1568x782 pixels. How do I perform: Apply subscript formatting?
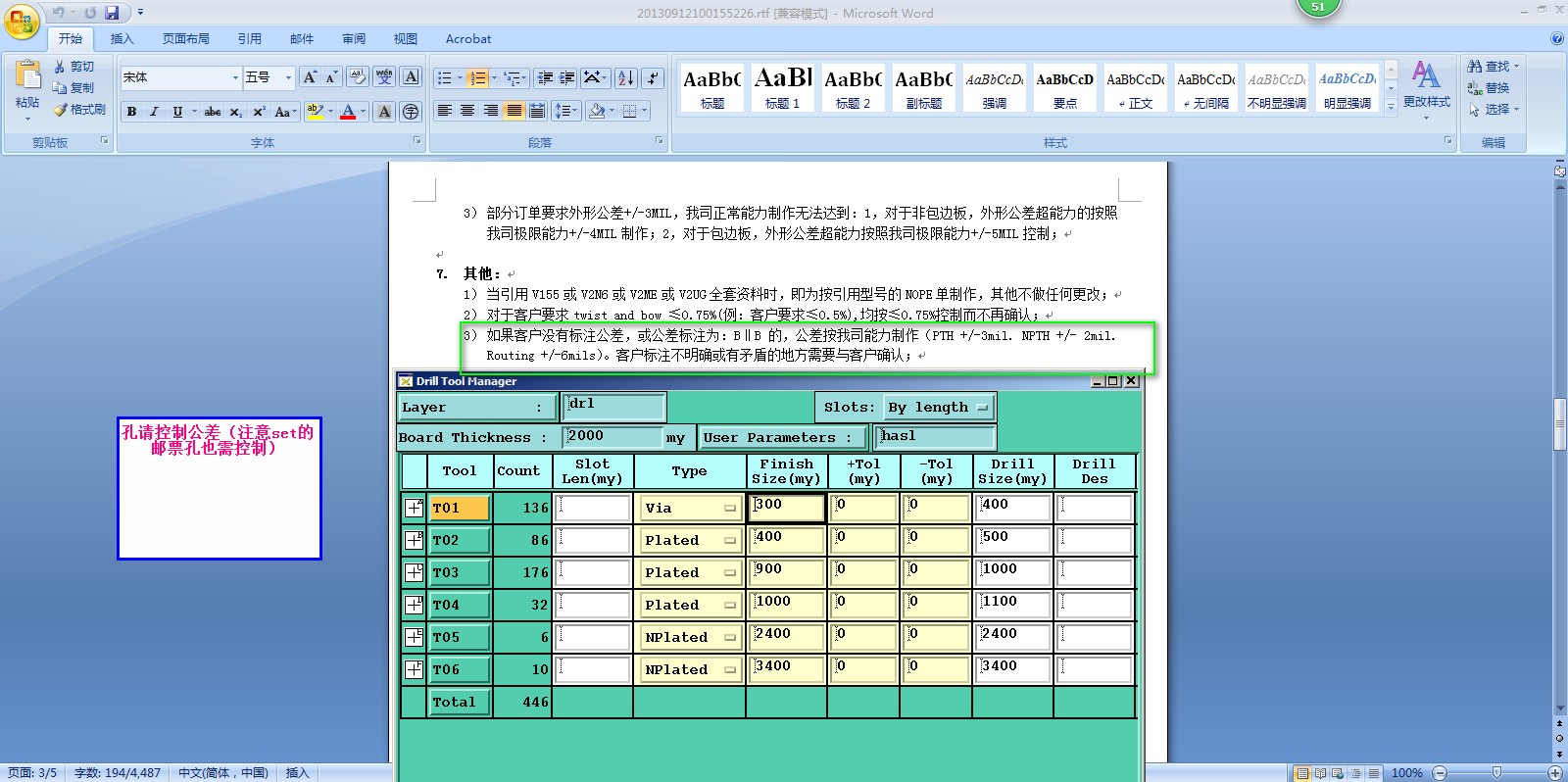coord(236,112)
